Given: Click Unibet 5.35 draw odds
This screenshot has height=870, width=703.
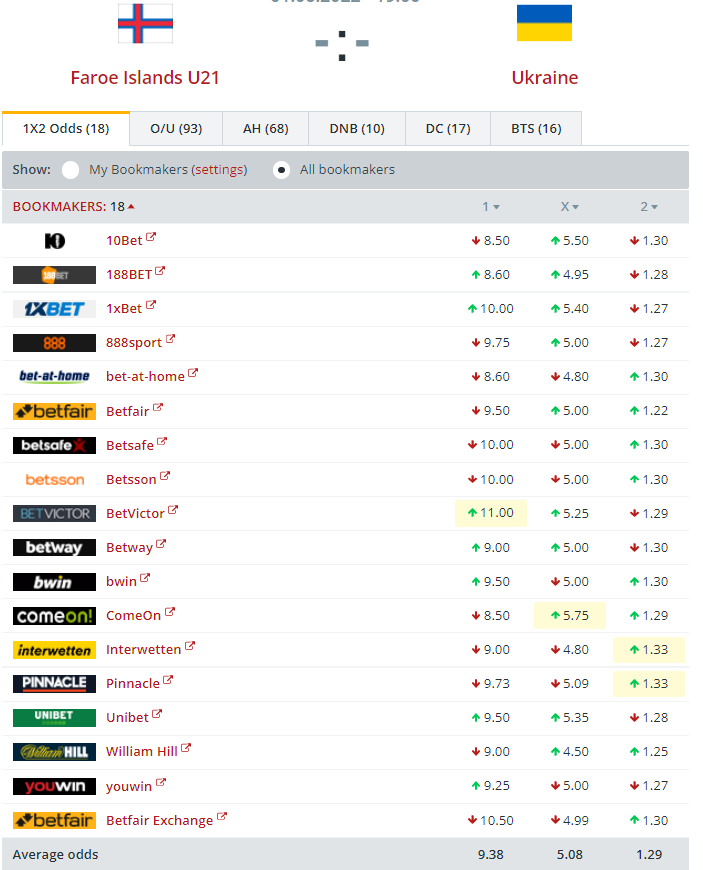Looking at the screenshot, I should (x=570, y=717).
